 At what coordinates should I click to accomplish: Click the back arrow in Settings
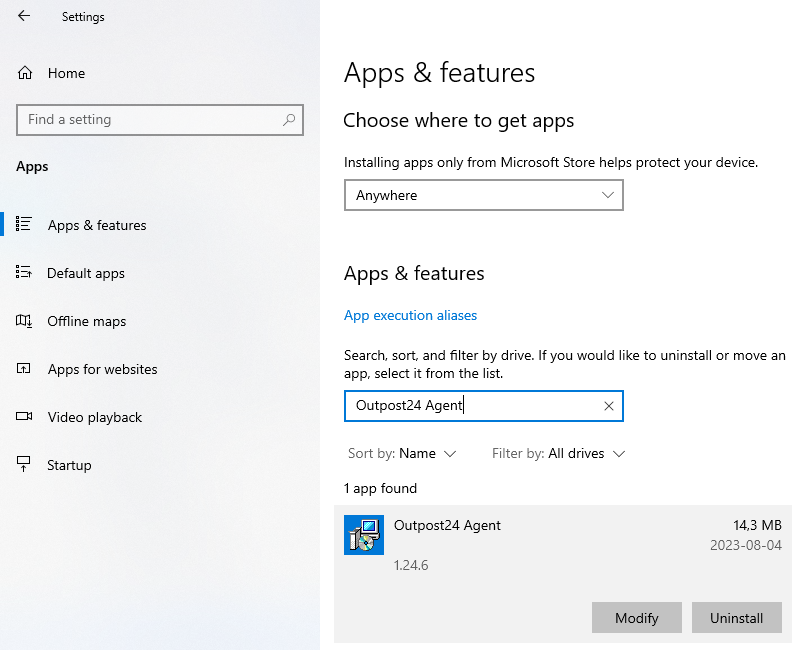(x=24, y=16)
